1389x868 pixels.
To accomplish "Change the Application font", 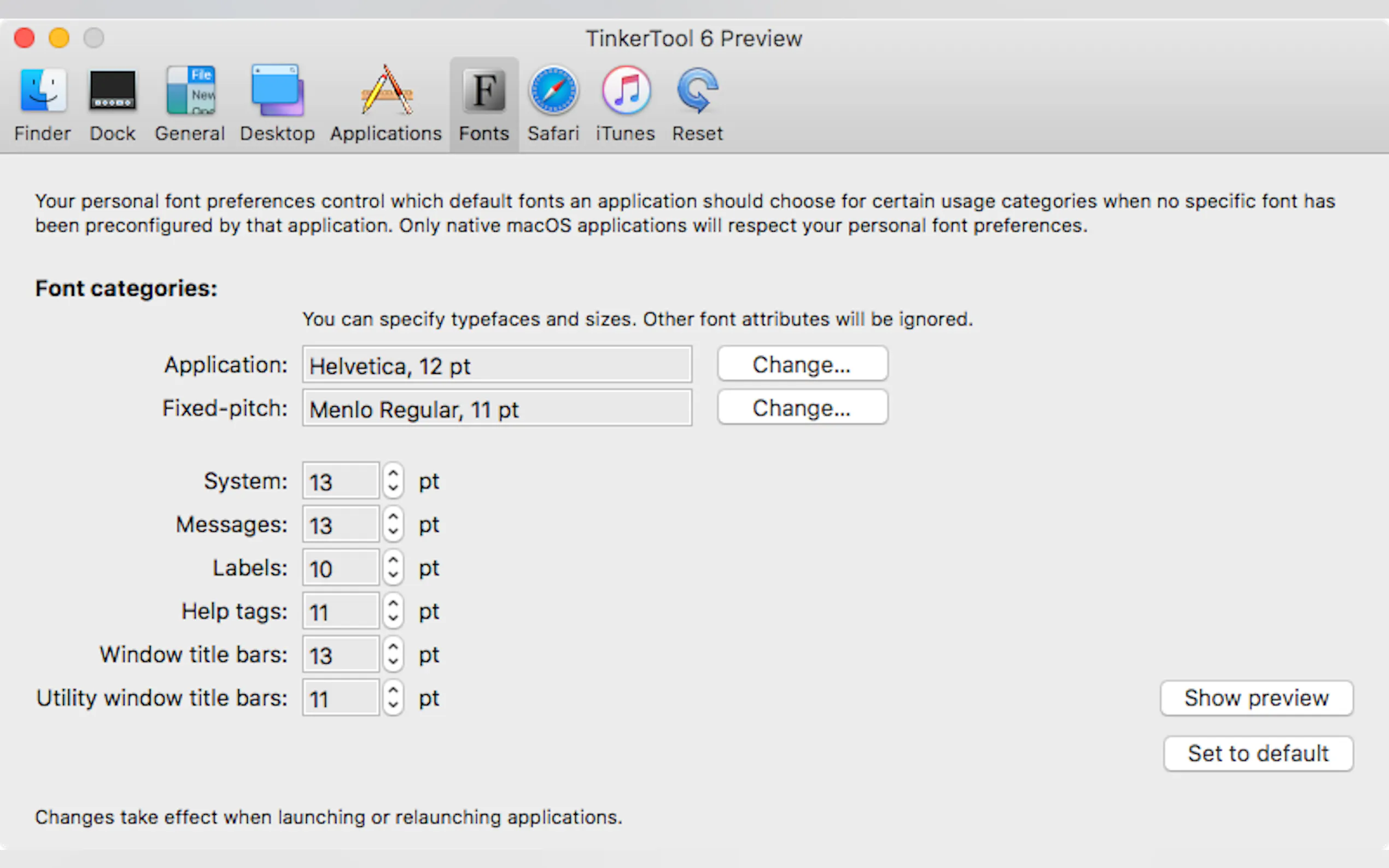I will (x=802, y=364).
